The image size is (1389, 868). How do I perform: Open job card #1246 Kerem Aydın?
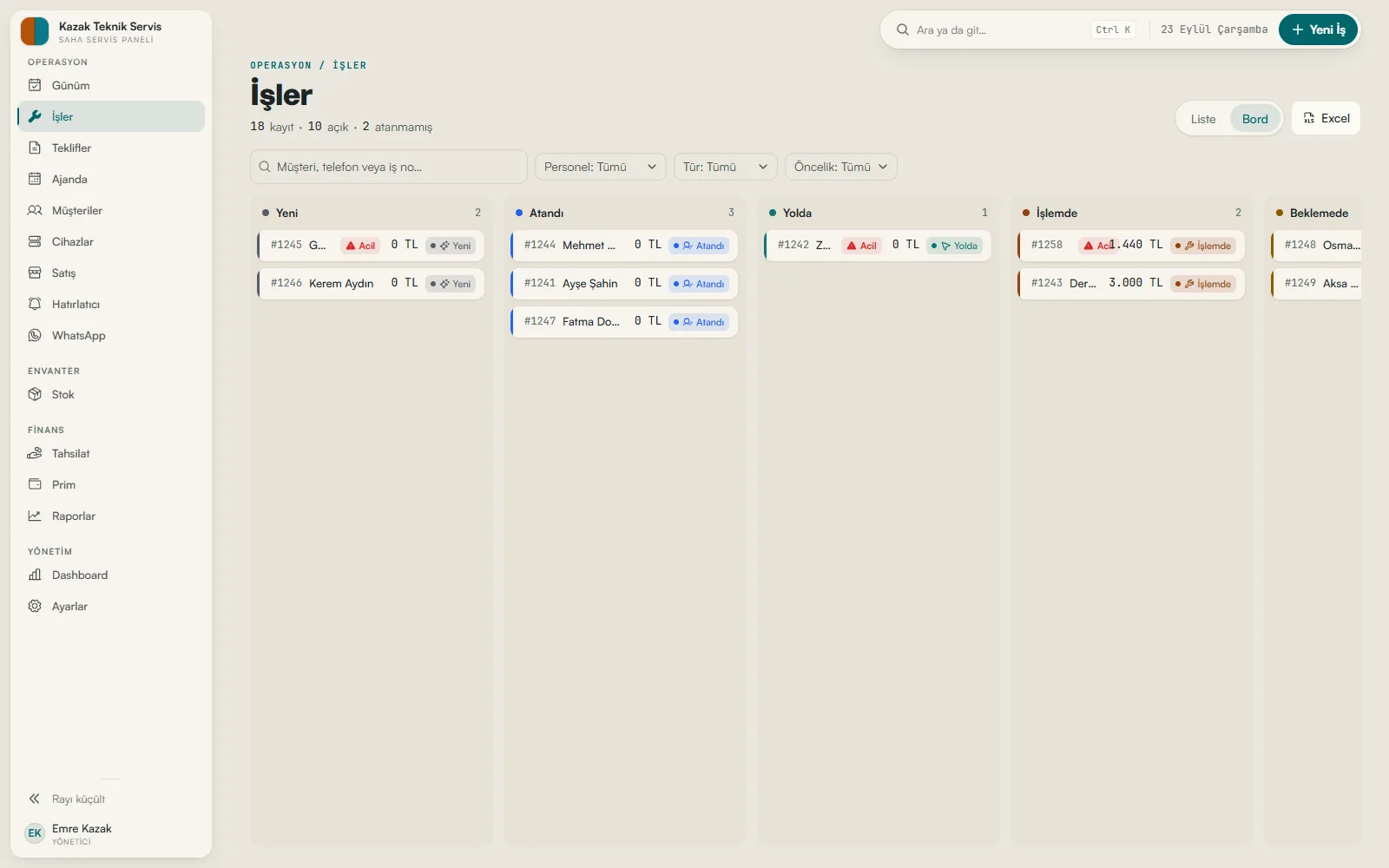[x=371, y=283]
